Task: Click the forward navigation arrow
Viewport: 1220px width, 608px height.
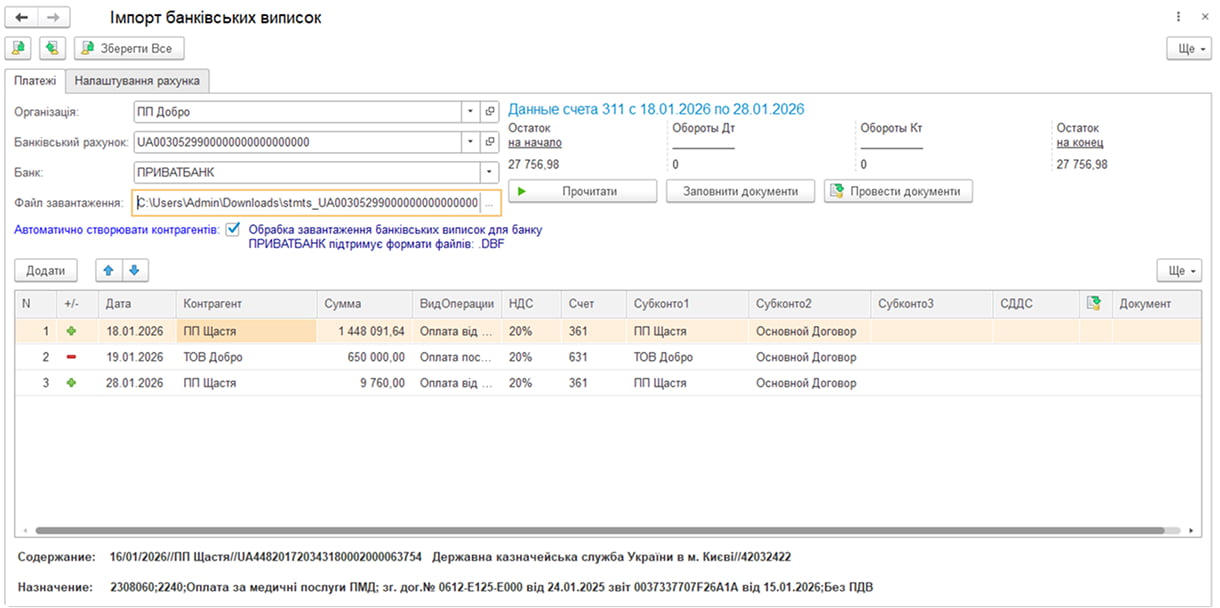Action: 54,18
